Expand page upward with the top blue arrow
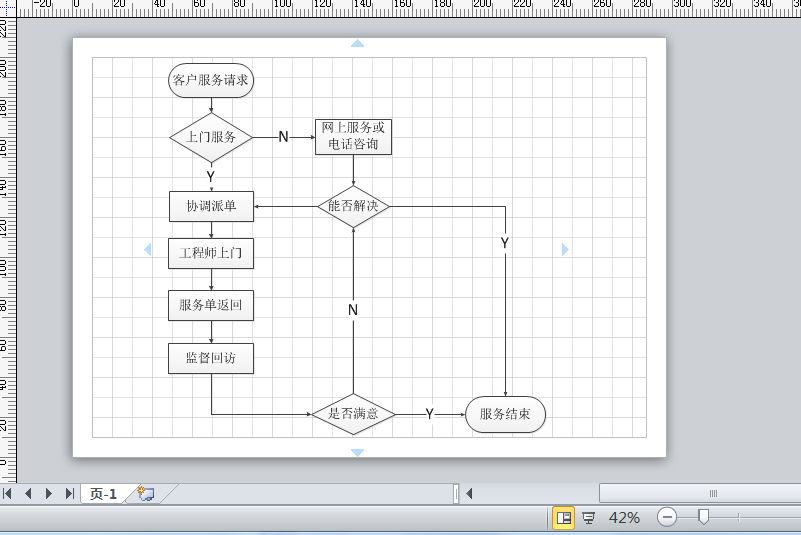The height and width of the screenshot is (535, 801). pyautogui.click(x=357, y=44)
